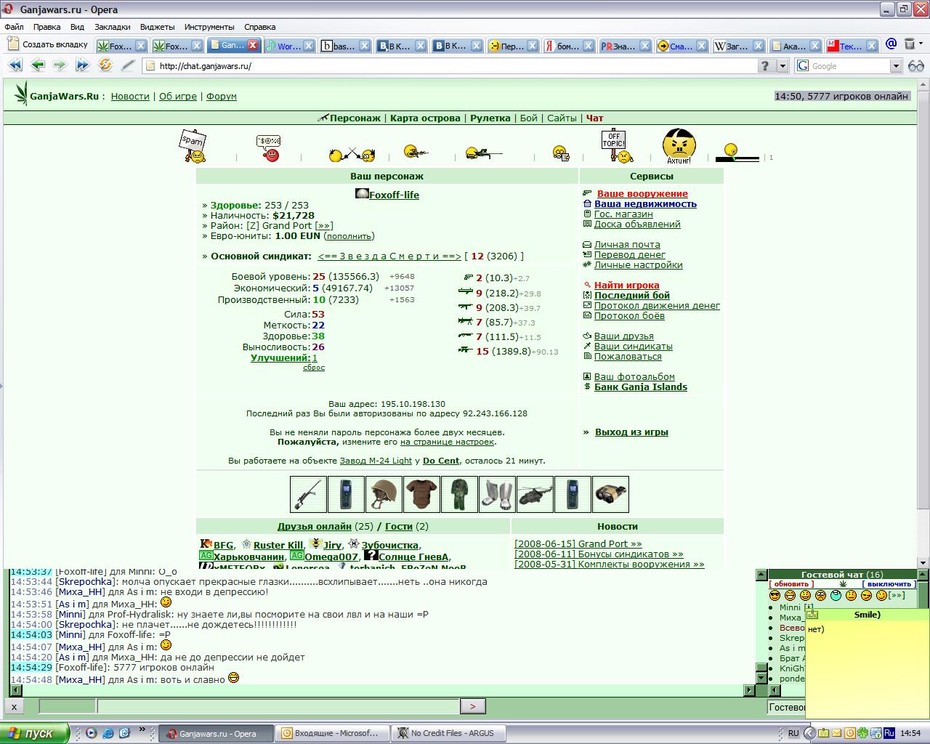The width and height of the screenshot is (930, 744).
Task: Click the x button left of chat input
Action: (x=14, y=707)
